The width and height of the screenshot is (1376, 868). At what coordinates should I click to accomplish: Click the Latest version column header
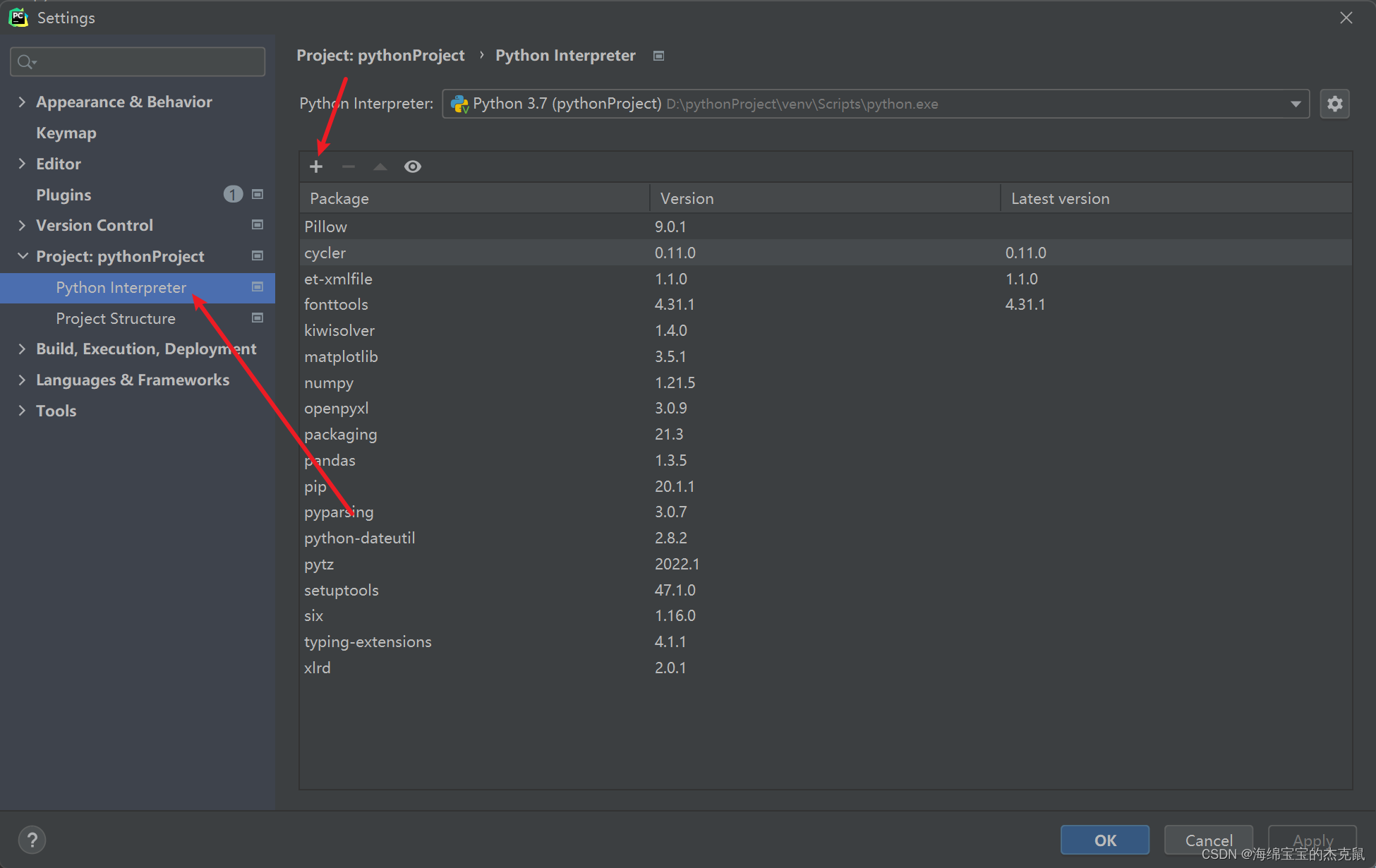[1060, 198]
